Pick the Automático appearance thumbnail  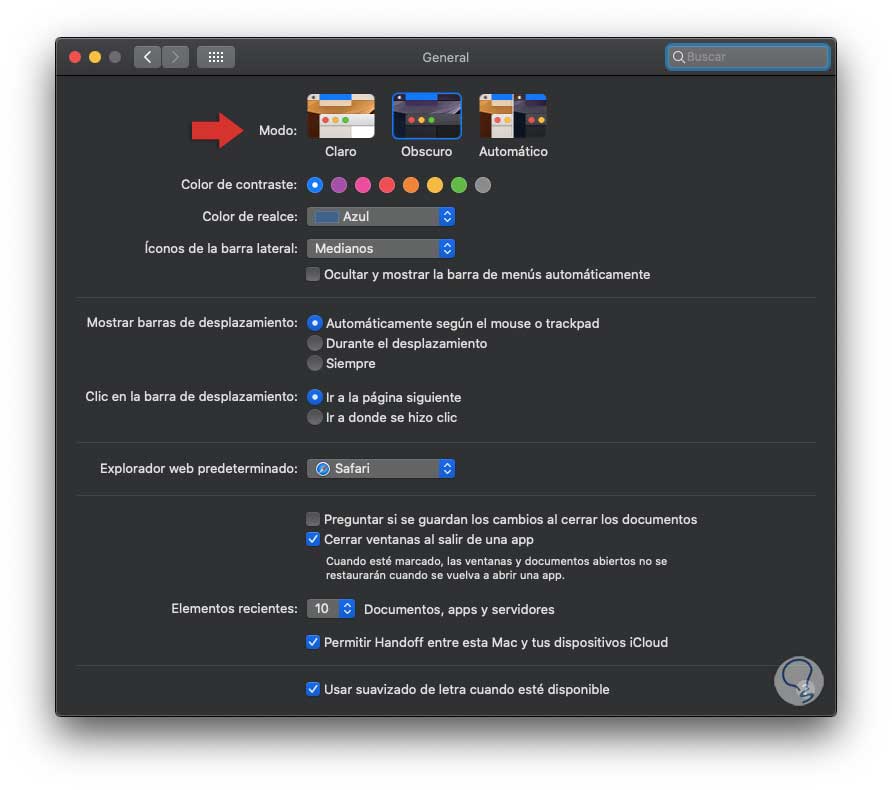(513, 116)
